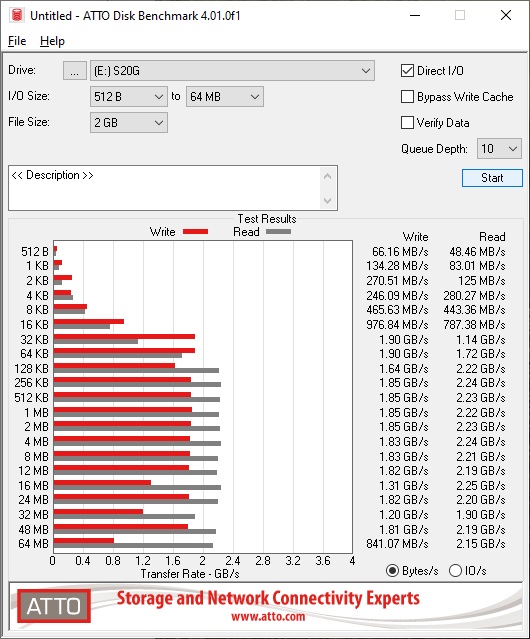Click the red Write legend swatch
The height and width of the screenshot is (639, 530).
[196, 231]
